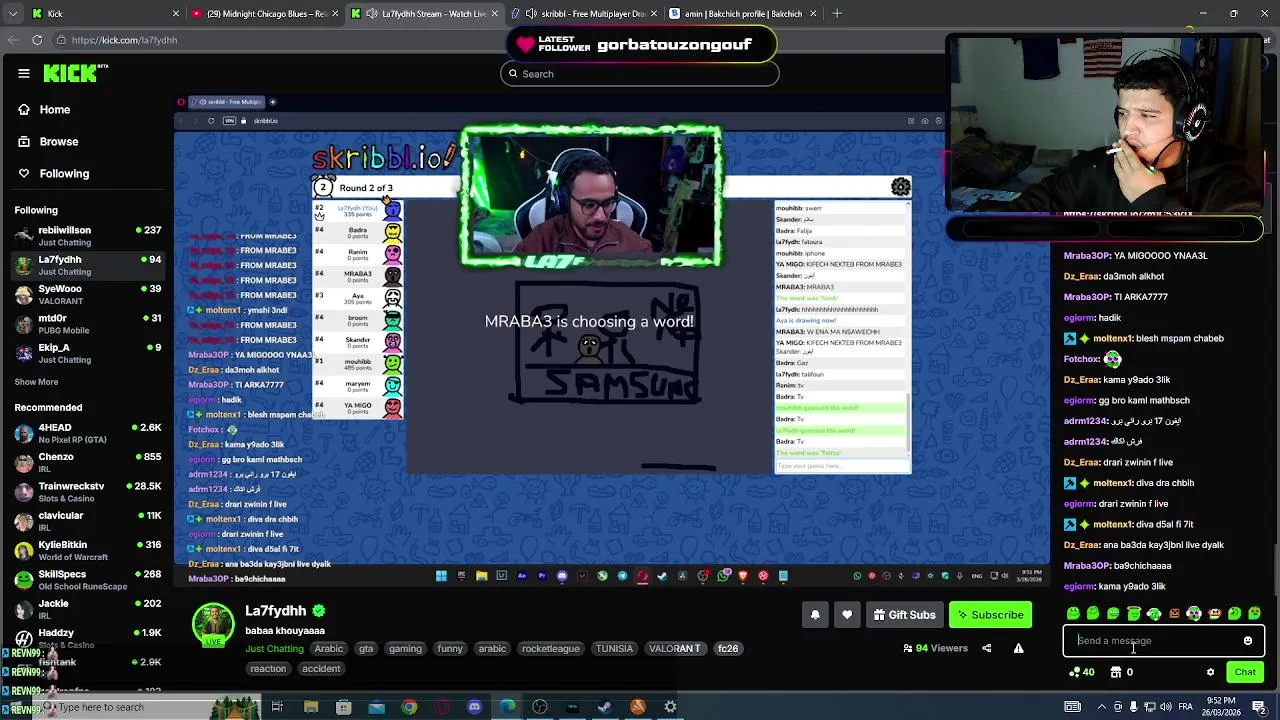Click the green Subscribe button

click(x=989, y=615)
